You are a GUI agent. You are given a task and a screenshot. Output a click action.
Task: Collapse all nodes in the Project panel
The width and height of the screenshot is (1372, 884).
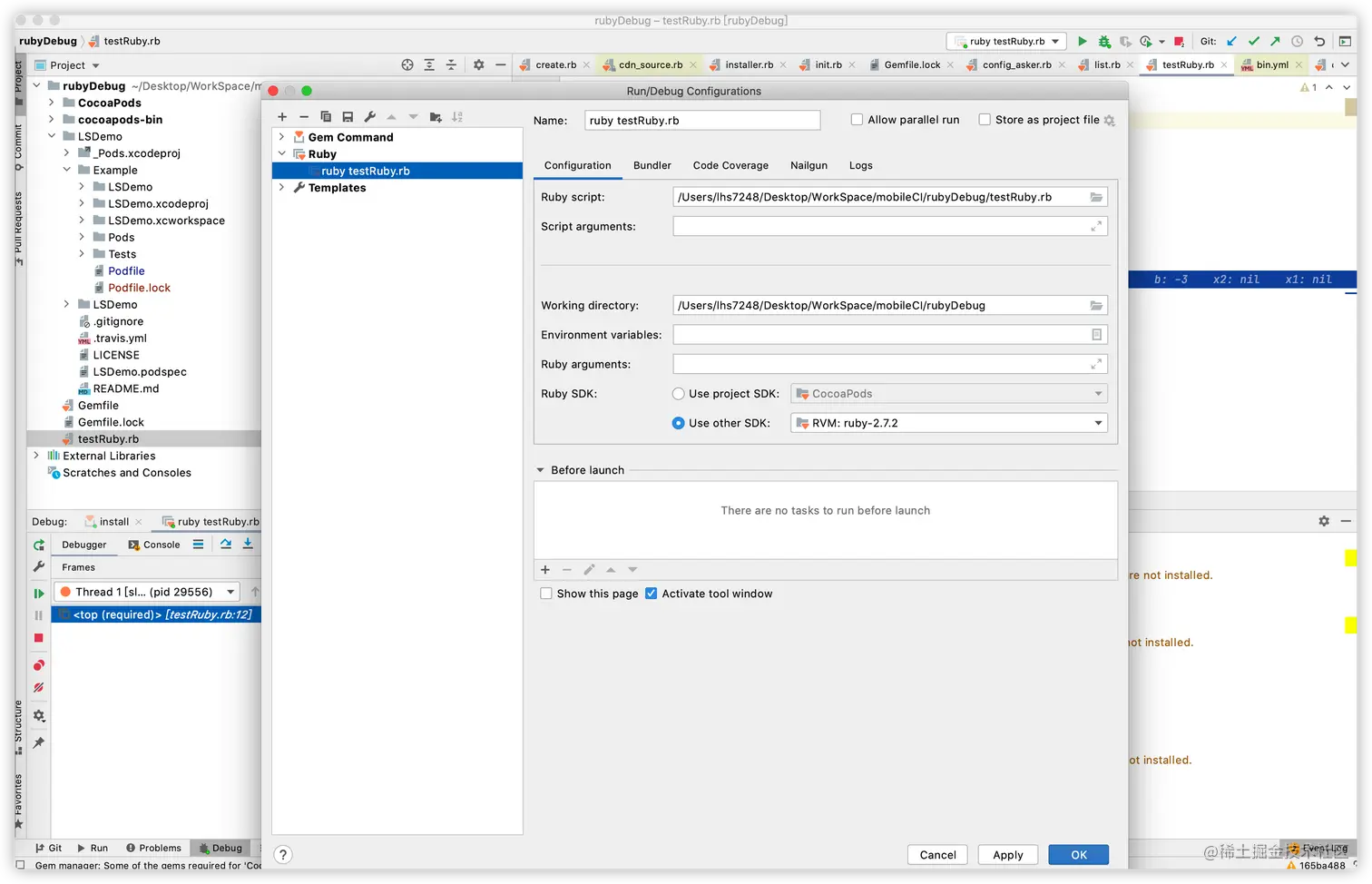click(451, 65)
